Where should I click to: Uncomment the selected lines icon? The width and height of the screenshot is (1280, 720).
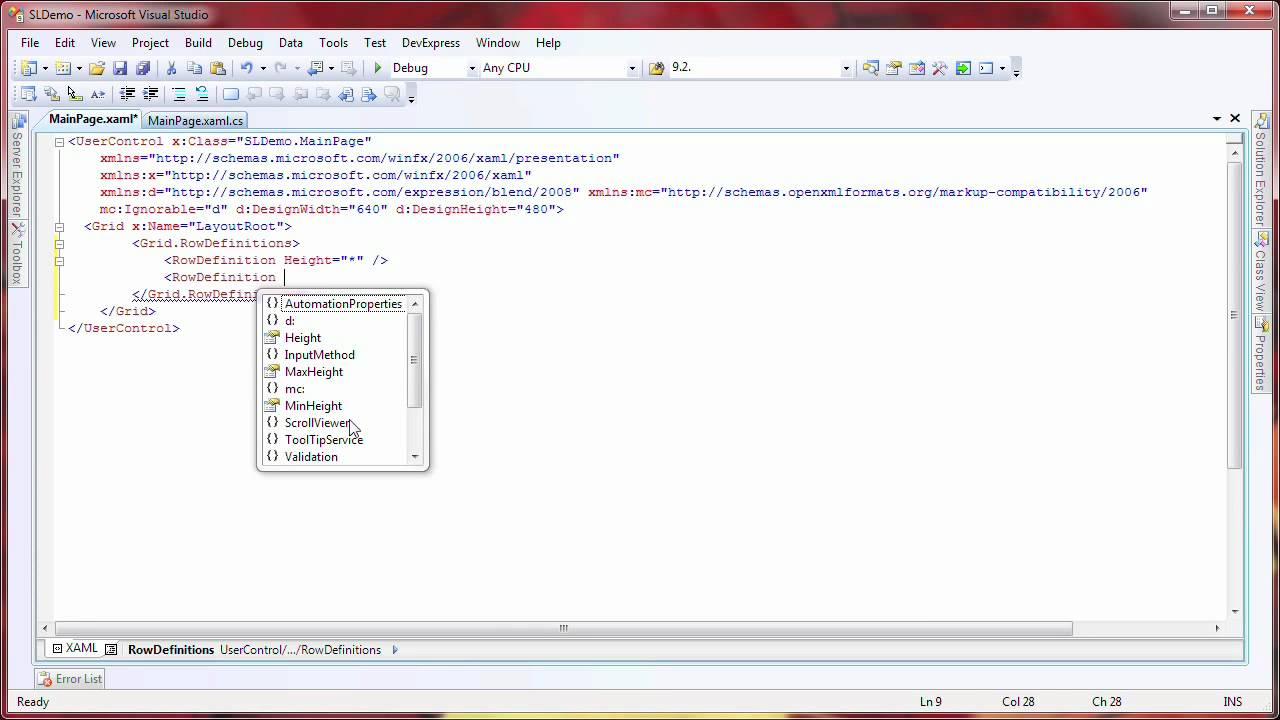click(202, 94)
